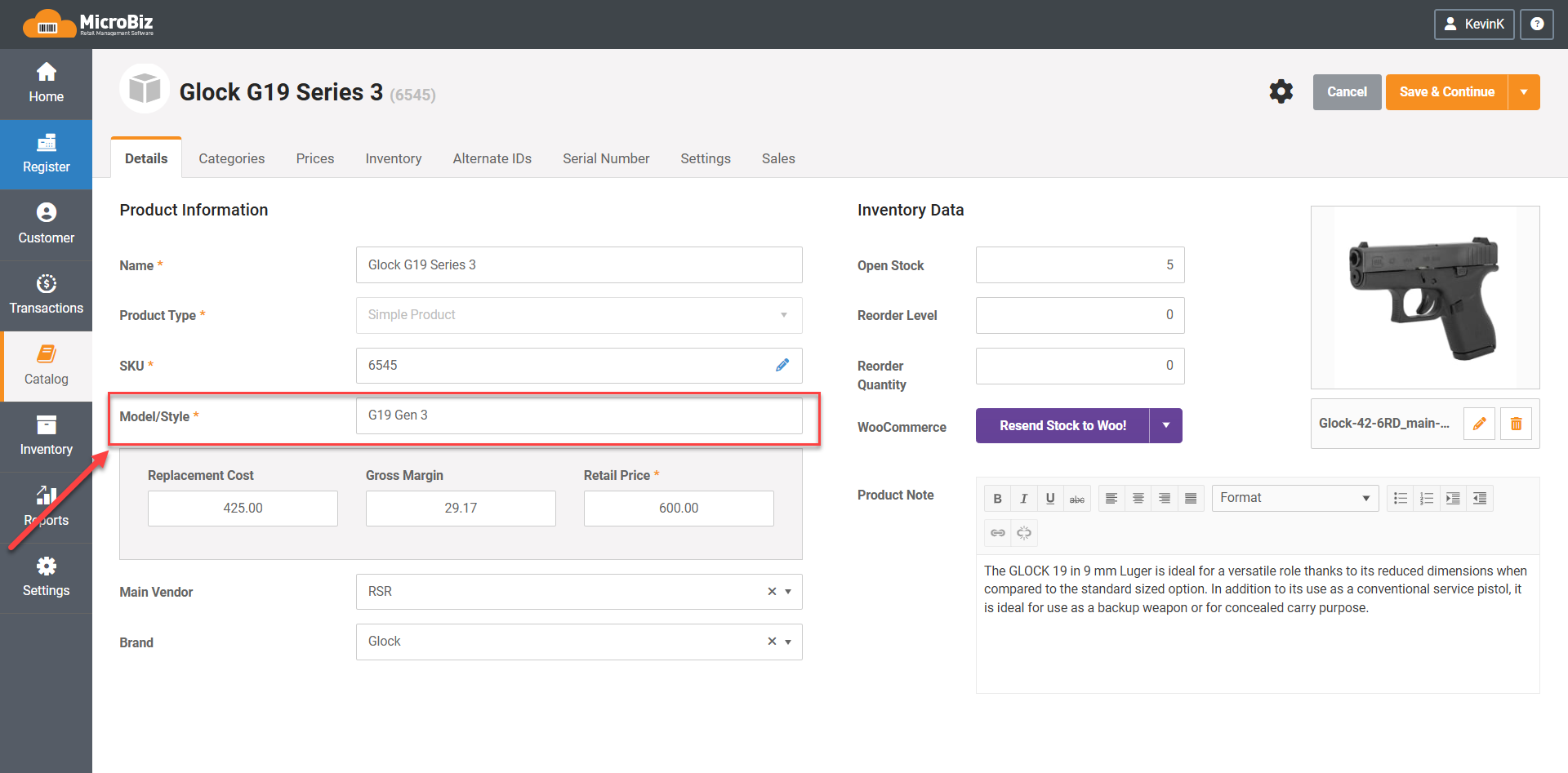Screen dimensions: 1568x773
Task: Click the Cancel button
Action: (x=1347, y=92)
